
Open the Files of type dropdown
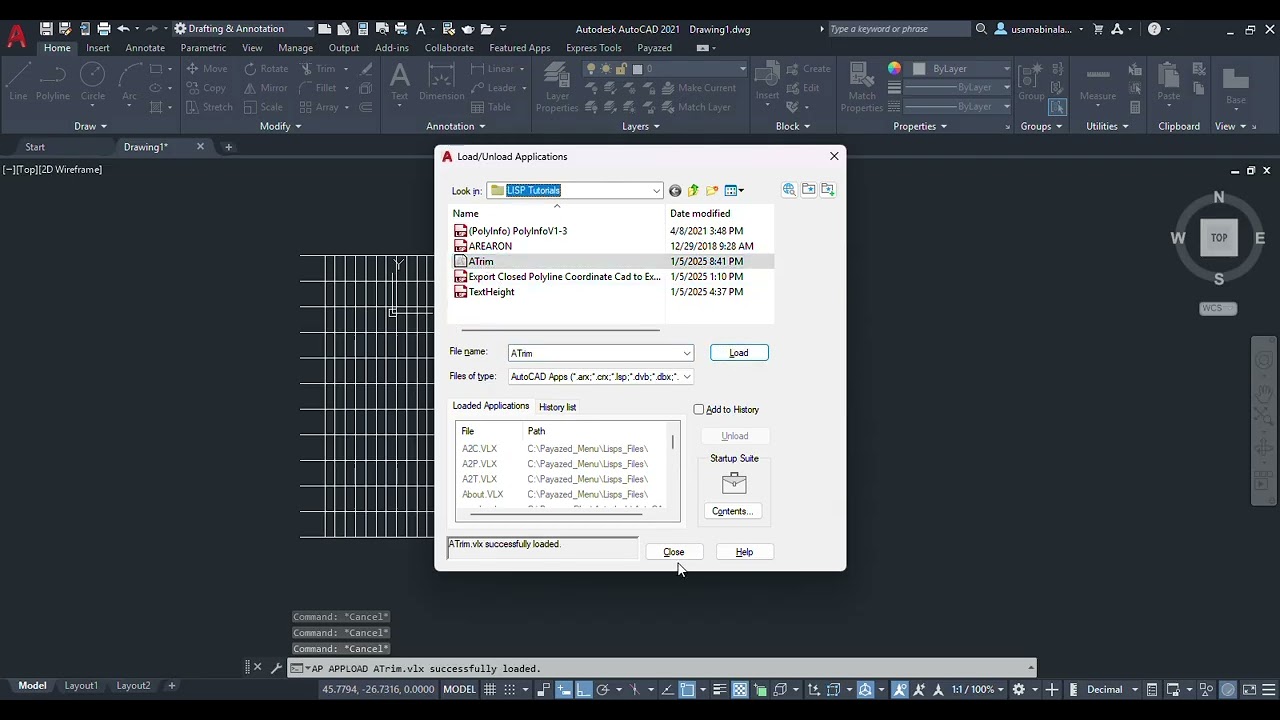[687, 377]
